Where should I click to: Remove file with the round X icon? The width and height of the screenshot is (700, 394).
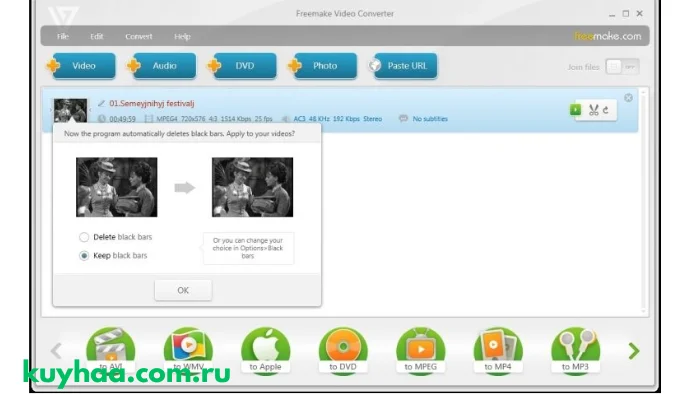(628, 98)
